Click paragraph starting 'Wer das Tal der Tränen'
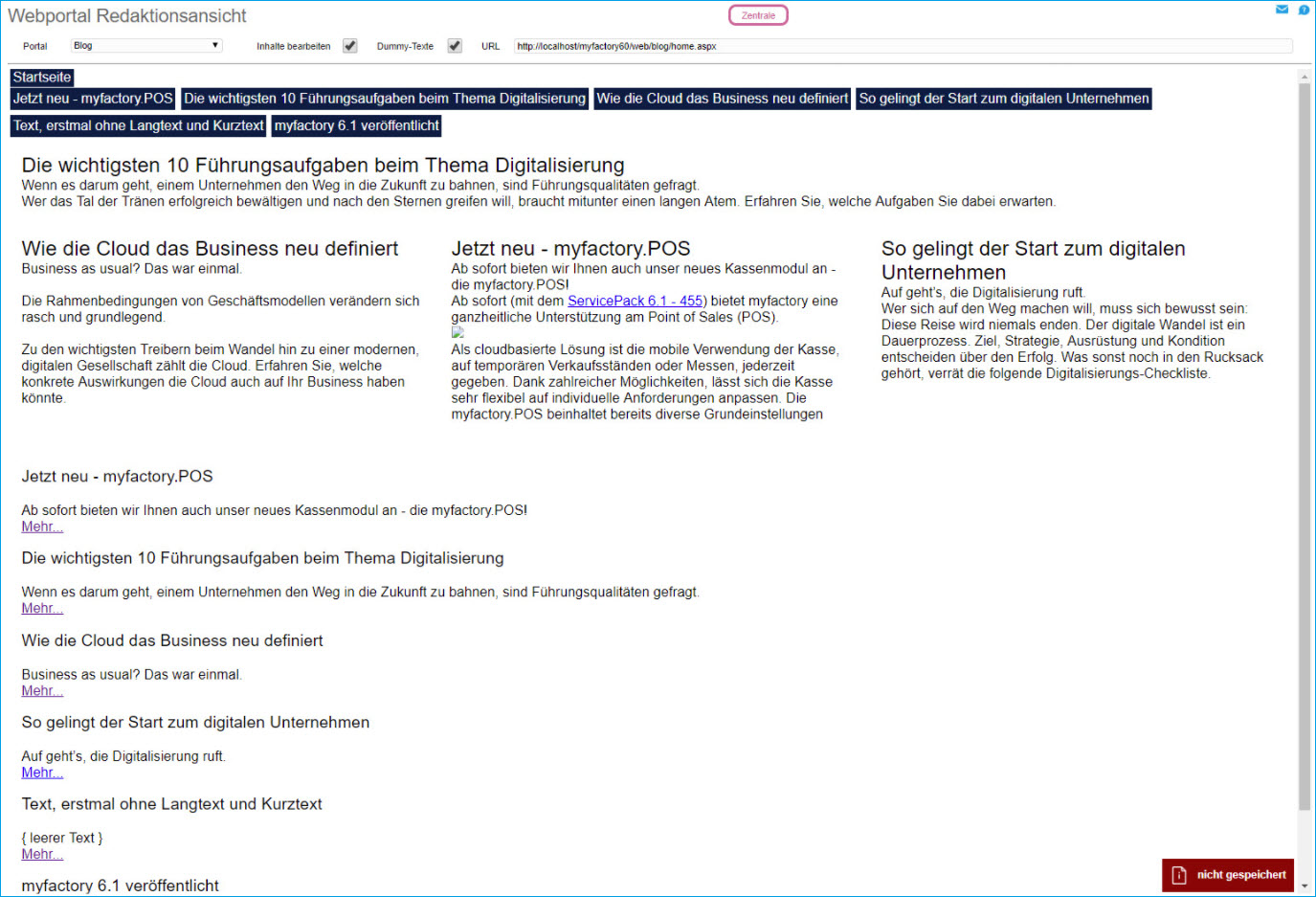The height and width of the screenshot is (897, 1316). tap(539, 201)
